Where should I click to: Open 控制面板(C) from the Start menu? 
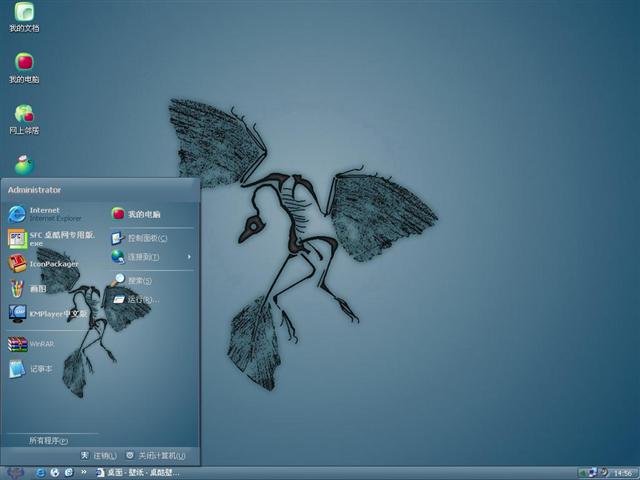[x=140, y=238]
